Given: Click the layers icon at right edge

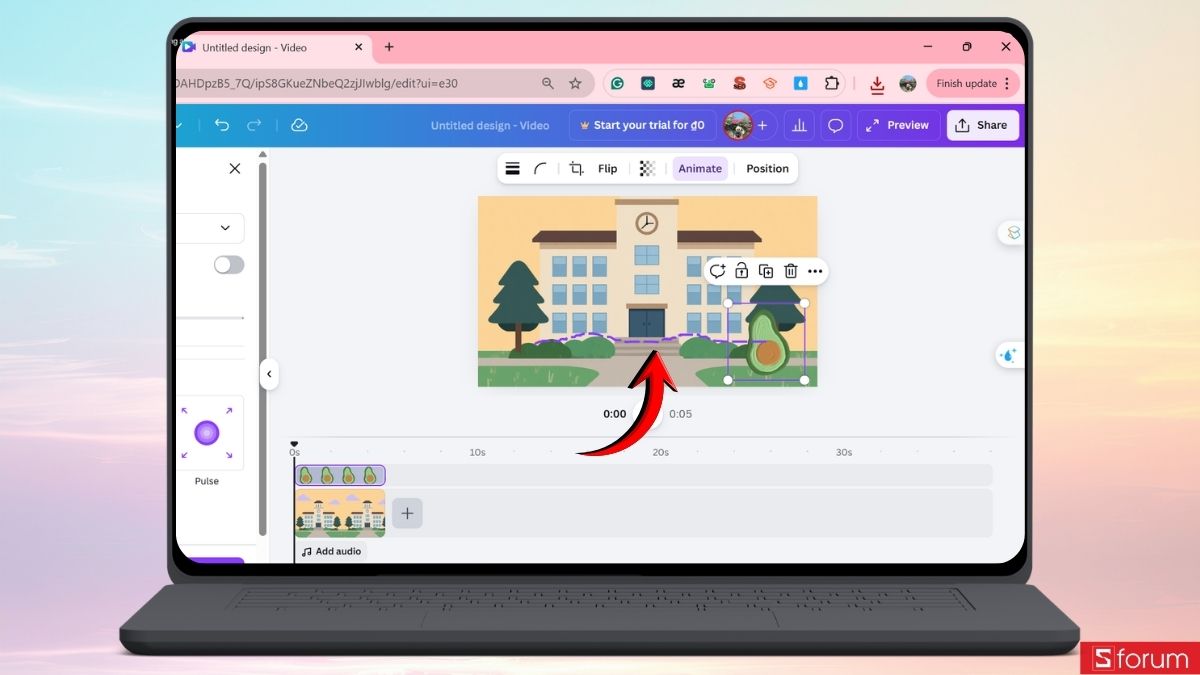Looking at the screenshot, I should [1013, 233].
